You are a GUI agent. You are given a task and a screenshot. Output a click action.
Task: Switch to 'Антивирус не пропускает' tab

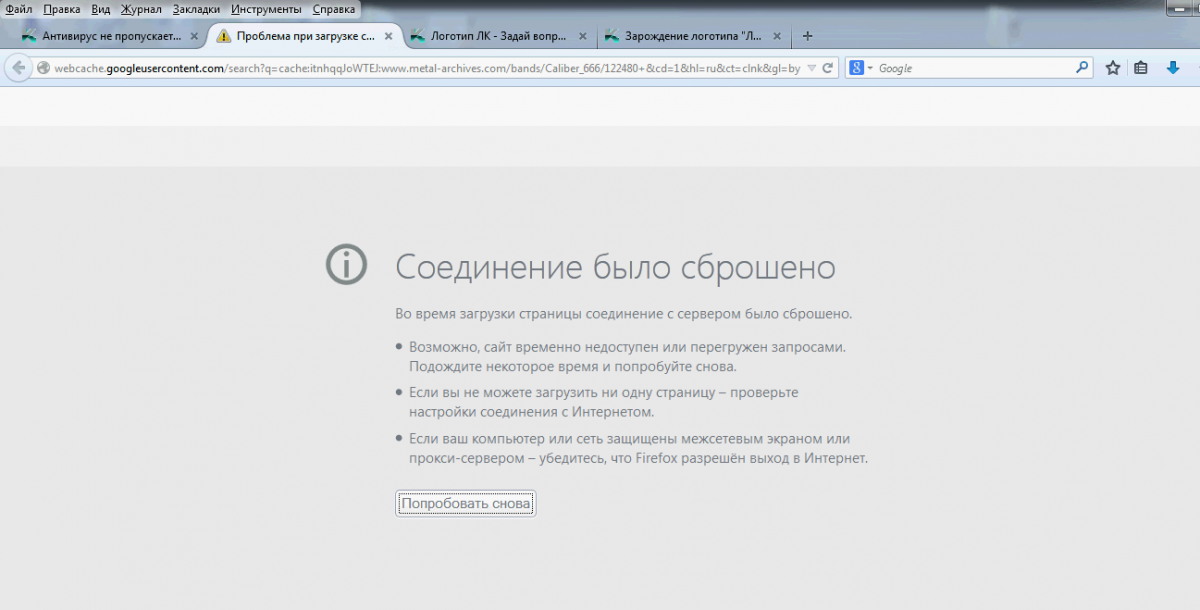click(x=110, y=36)
